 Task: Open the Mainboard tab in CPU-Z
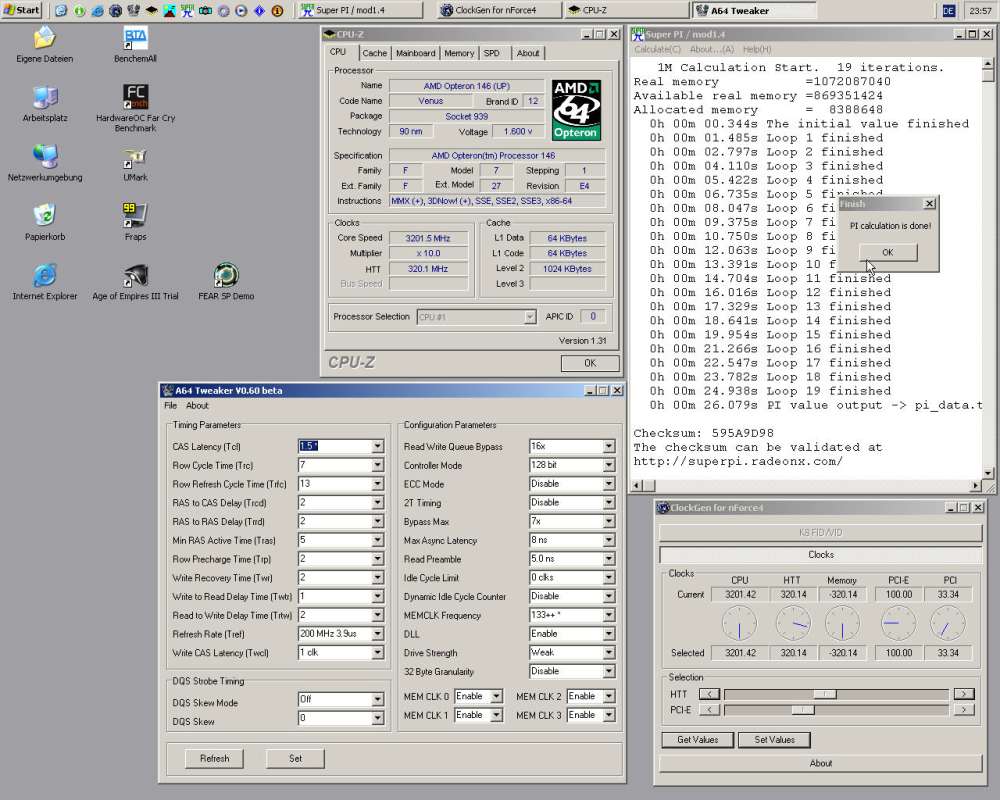click(x=415, y=53)
